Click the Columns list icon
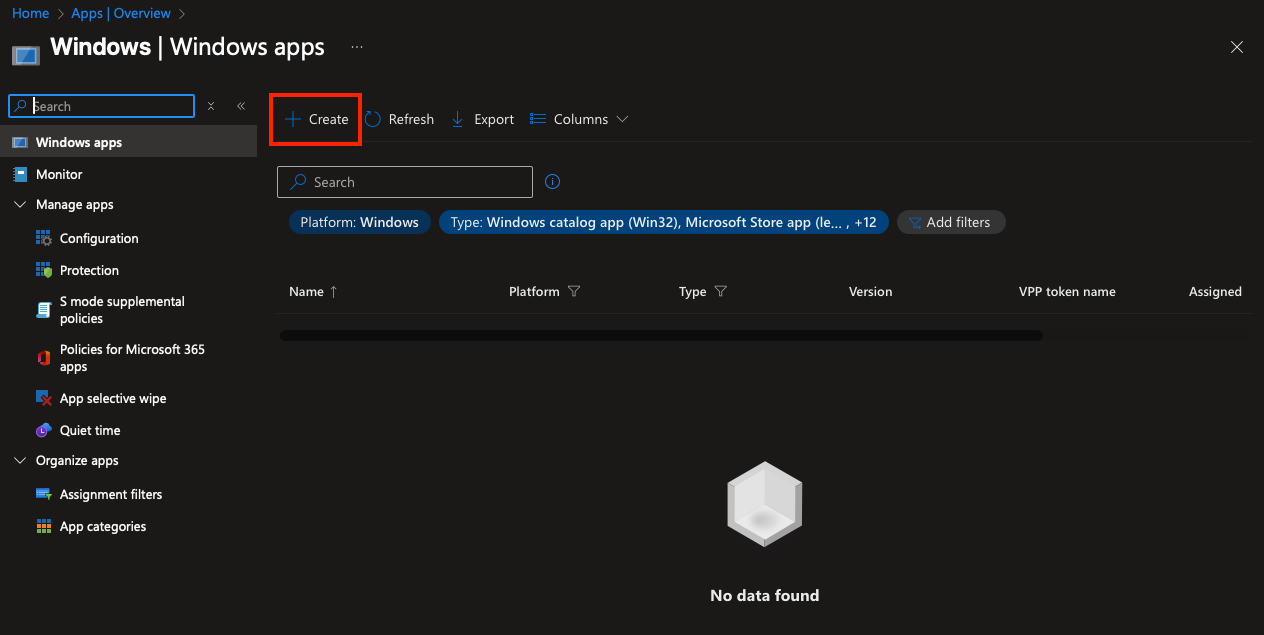 [x=538, y=119]
